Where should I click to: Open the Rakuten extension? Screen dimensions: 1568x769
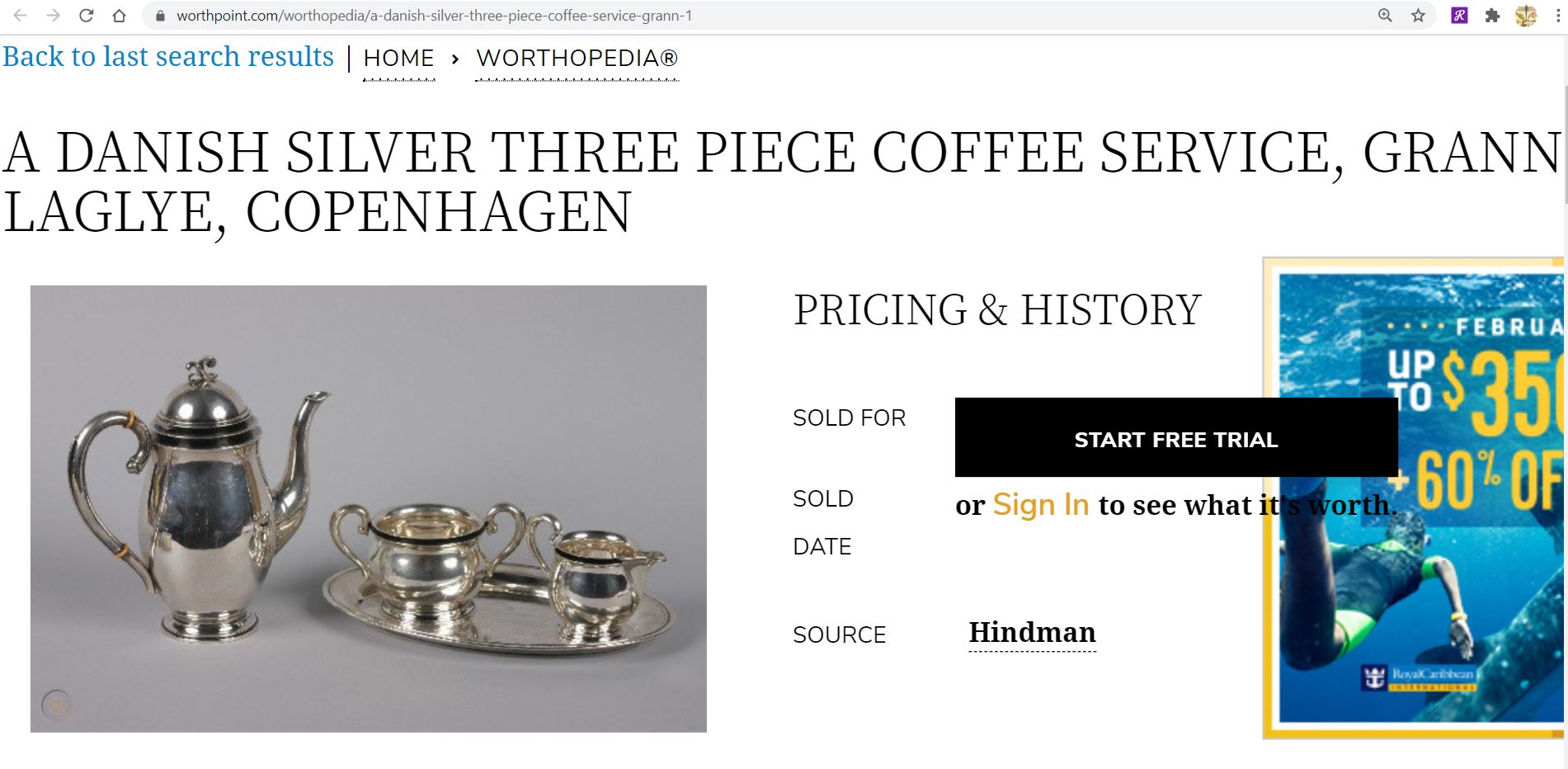click(1460, 14)
